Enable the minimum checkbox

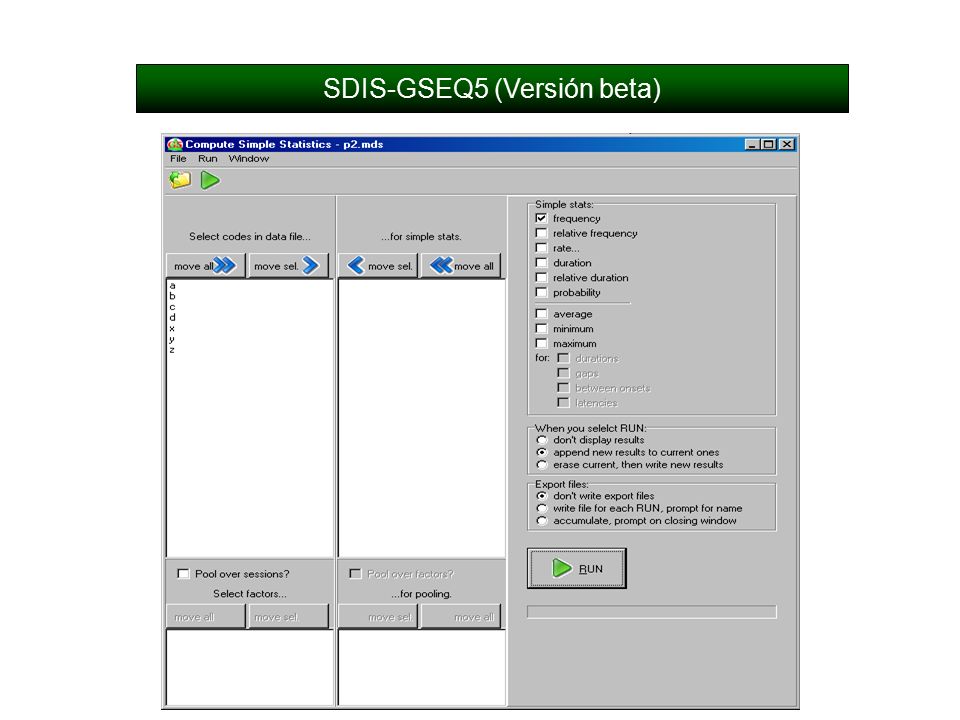(x=541, y=329)
